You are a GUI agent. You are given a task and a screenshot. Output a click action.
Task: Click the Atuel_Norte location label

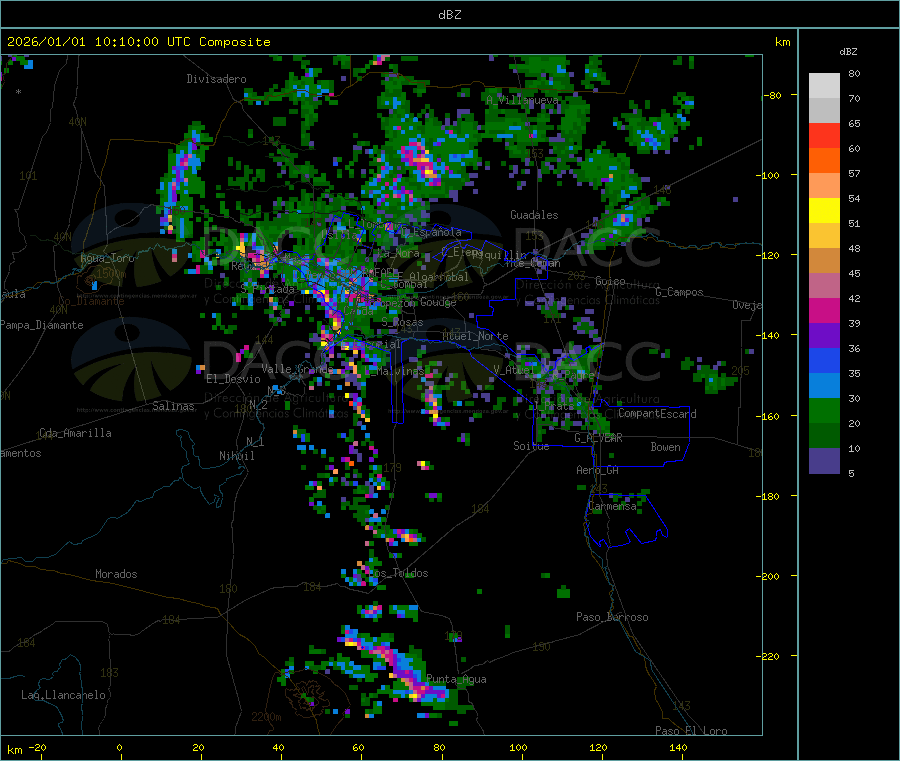tap(475, 336)
